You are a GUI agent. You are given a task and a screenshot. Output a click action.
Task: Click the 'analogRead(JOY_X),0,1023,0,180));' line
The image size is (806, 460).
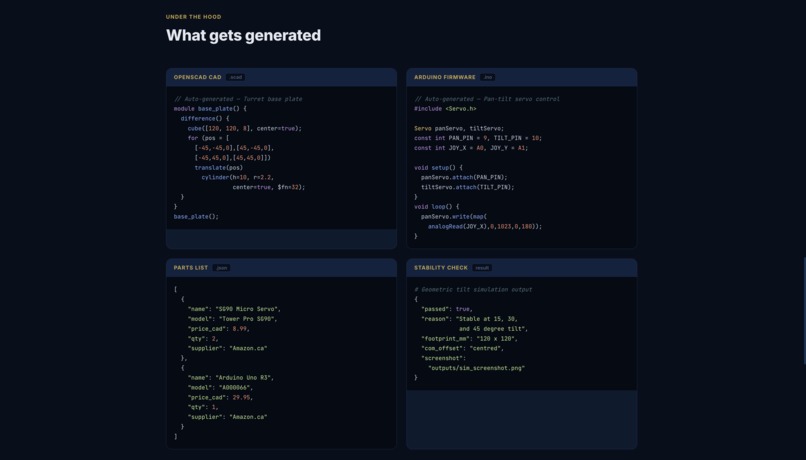coord(485,226)
